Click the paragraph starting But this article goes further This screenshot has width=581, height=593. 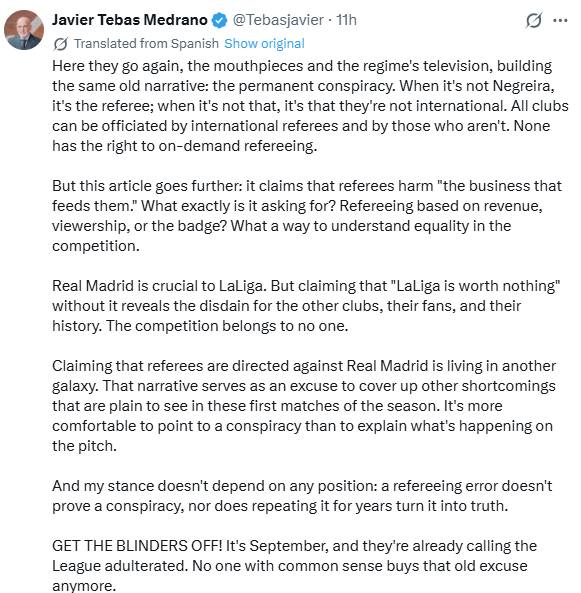coord(307,216)
